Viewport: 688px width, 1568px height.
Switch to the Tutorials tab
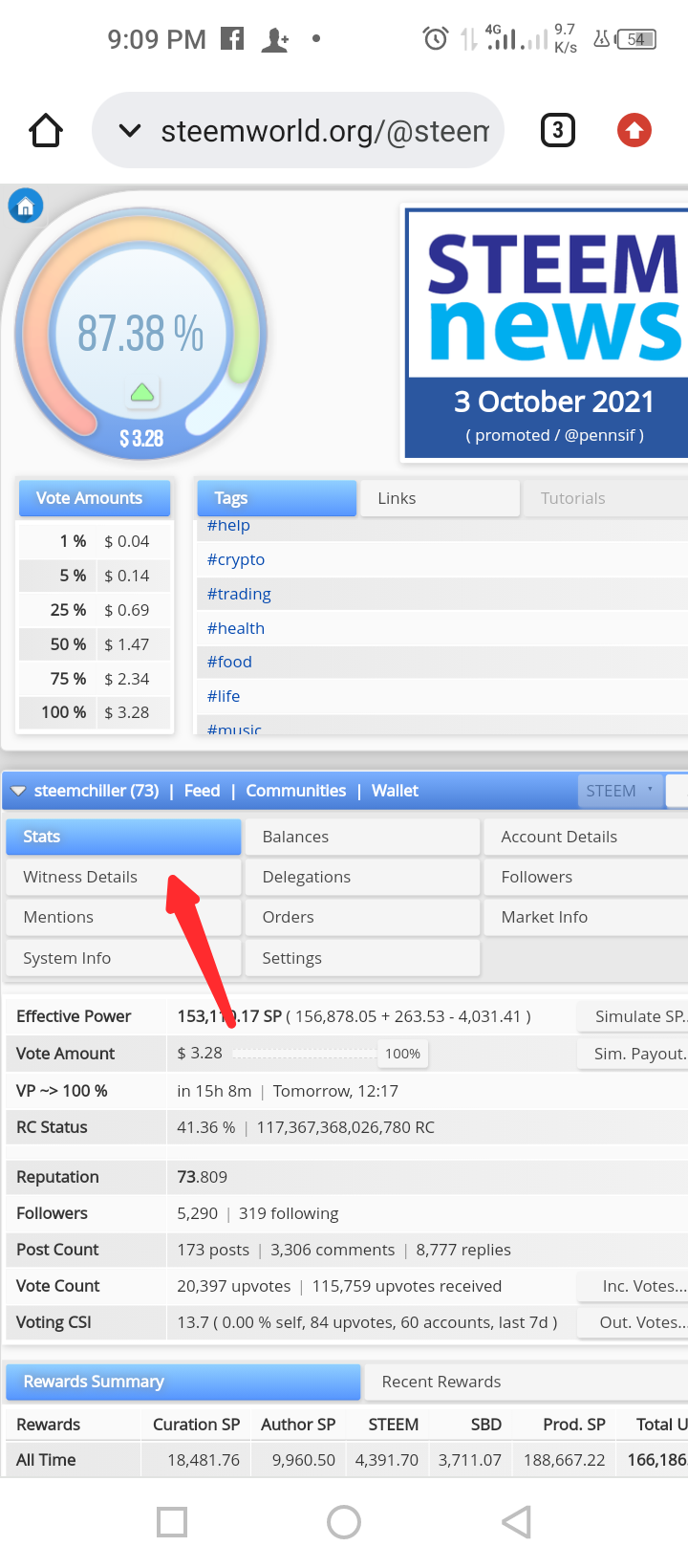[x=605, y=498]
